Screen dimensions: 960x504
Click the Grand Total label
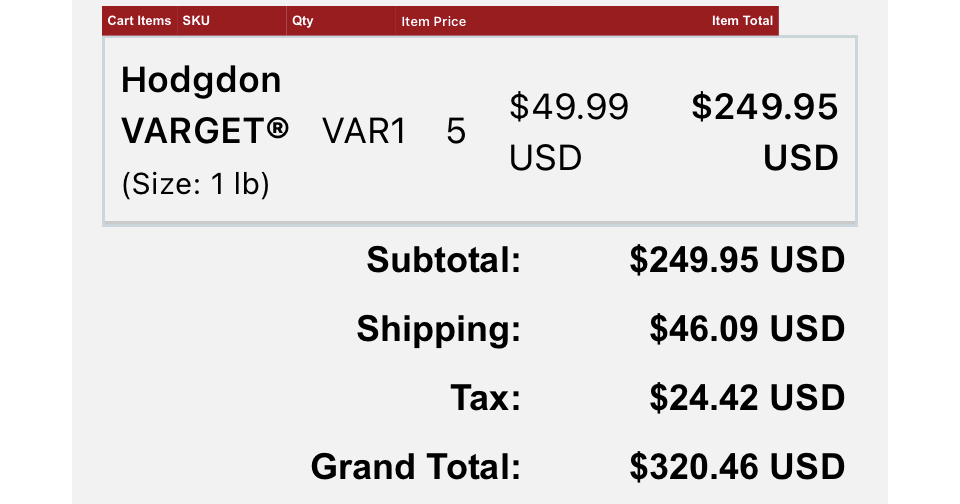[x=416, y=467]
